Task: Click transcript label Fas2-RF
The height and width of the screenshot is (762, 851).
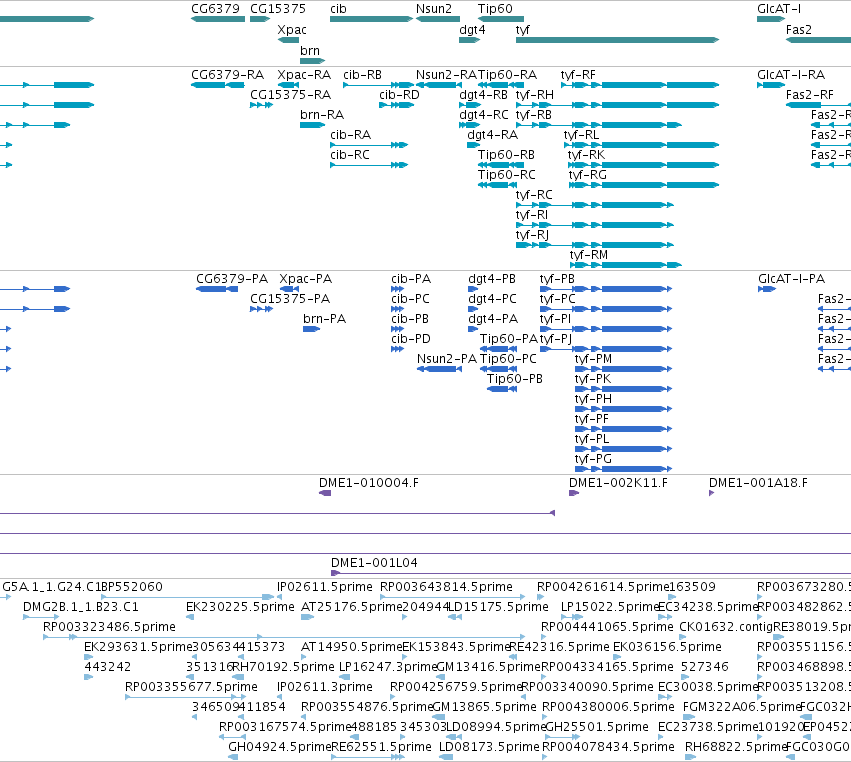Action: coord(809,95)
